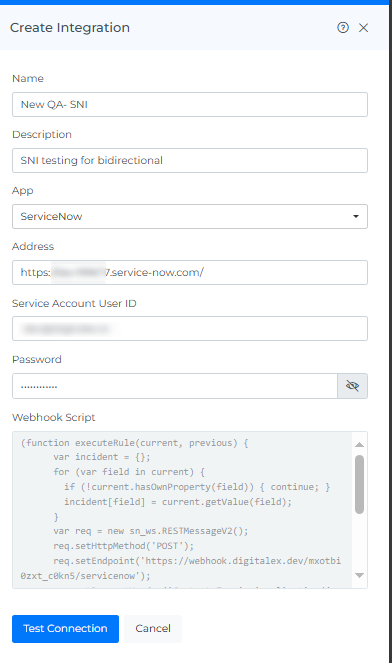The height and width of the screenshot is (663, 392).
Task: Open the ServiceNow app selector
Action: click(x=189, y=216)
